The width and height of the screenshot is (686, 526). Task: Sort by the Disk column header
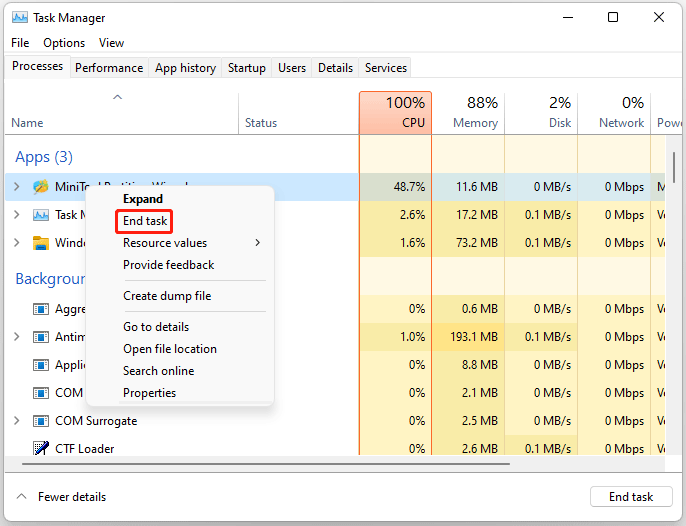click(541, 113)
